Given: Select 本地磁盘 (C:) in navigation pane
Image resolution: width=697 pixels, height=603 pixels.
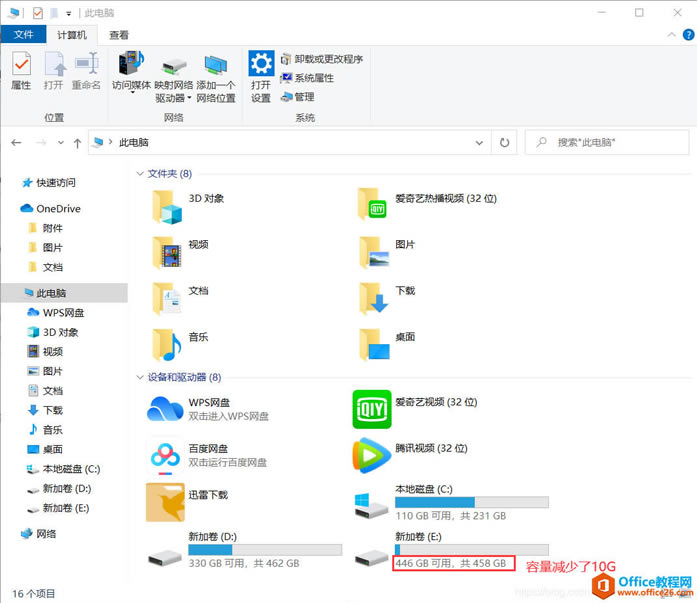Looking at the screenshot, I should pos(64,469).
